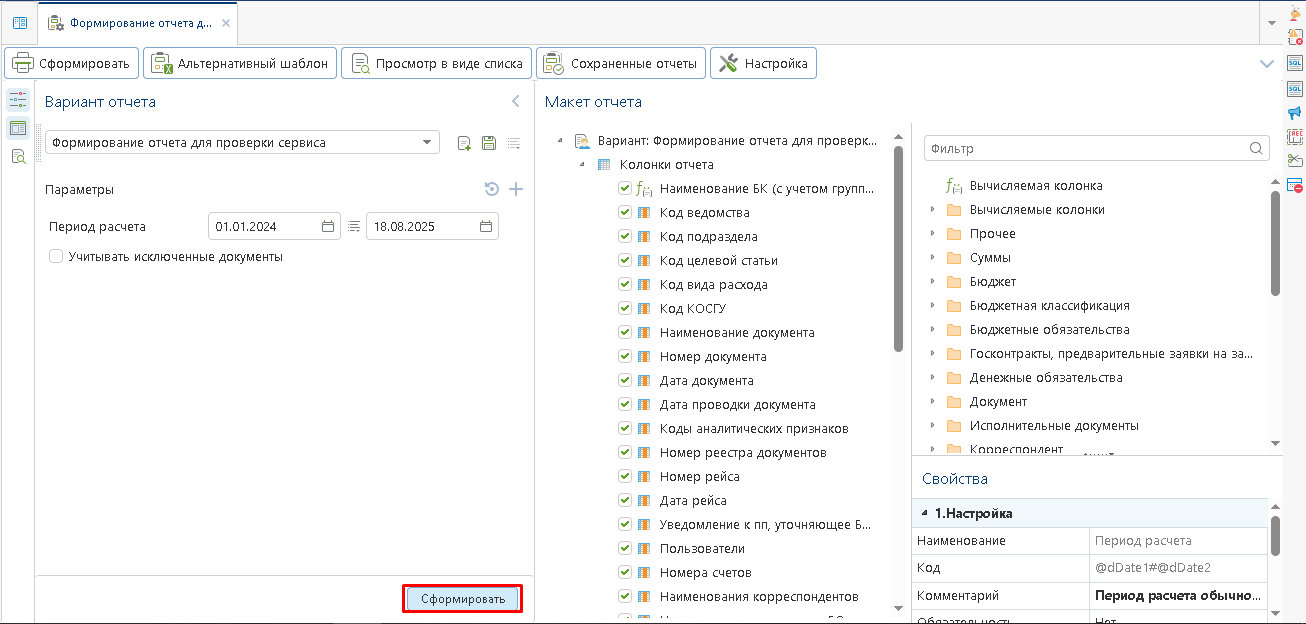Click the second SQL icon in right sidebar
Screen dimensions: 1306x624
[1295, 88]
